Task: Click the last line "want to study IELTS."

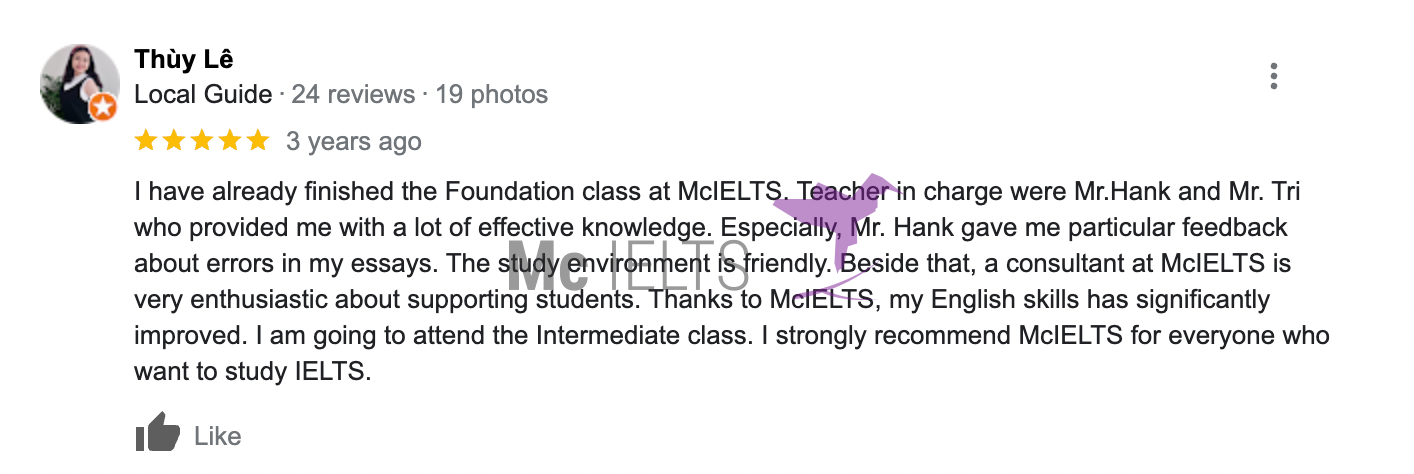Action: point(252,372)
